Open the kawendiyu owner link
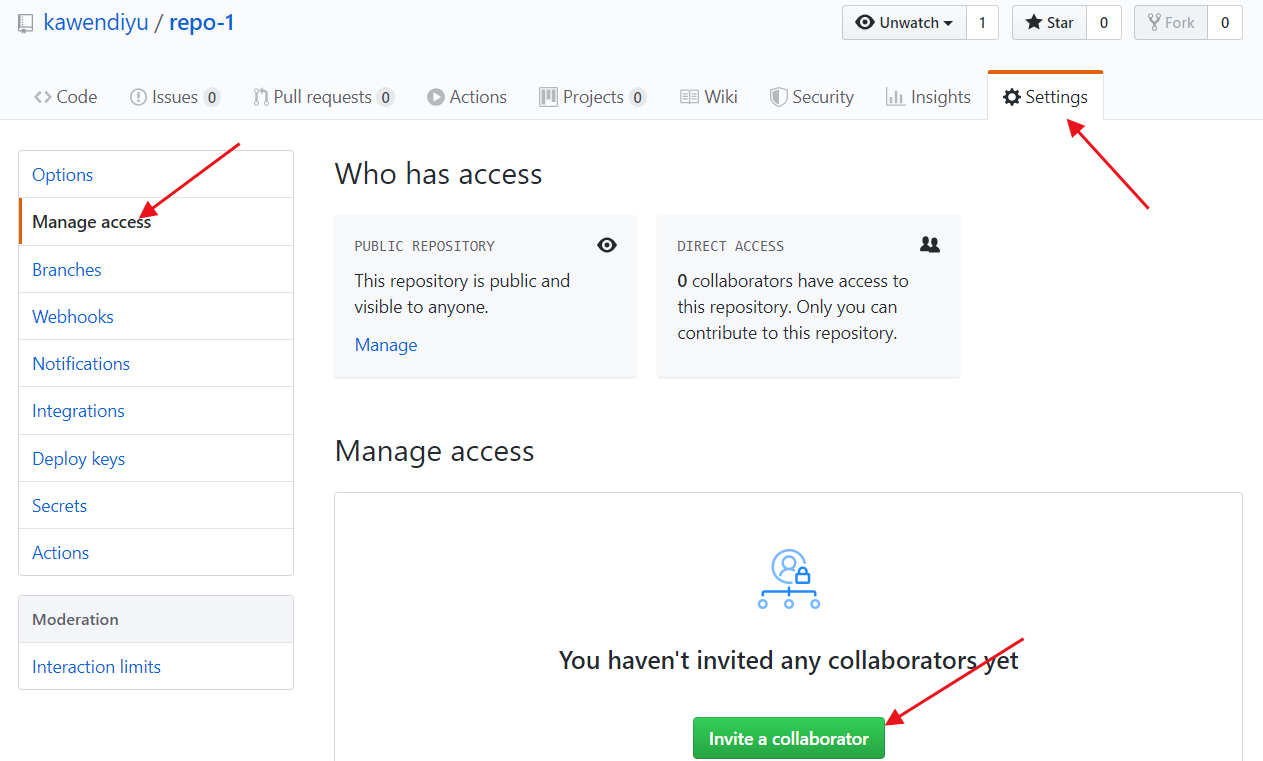This screenshot has width=1263, height=761. [96, 22]
